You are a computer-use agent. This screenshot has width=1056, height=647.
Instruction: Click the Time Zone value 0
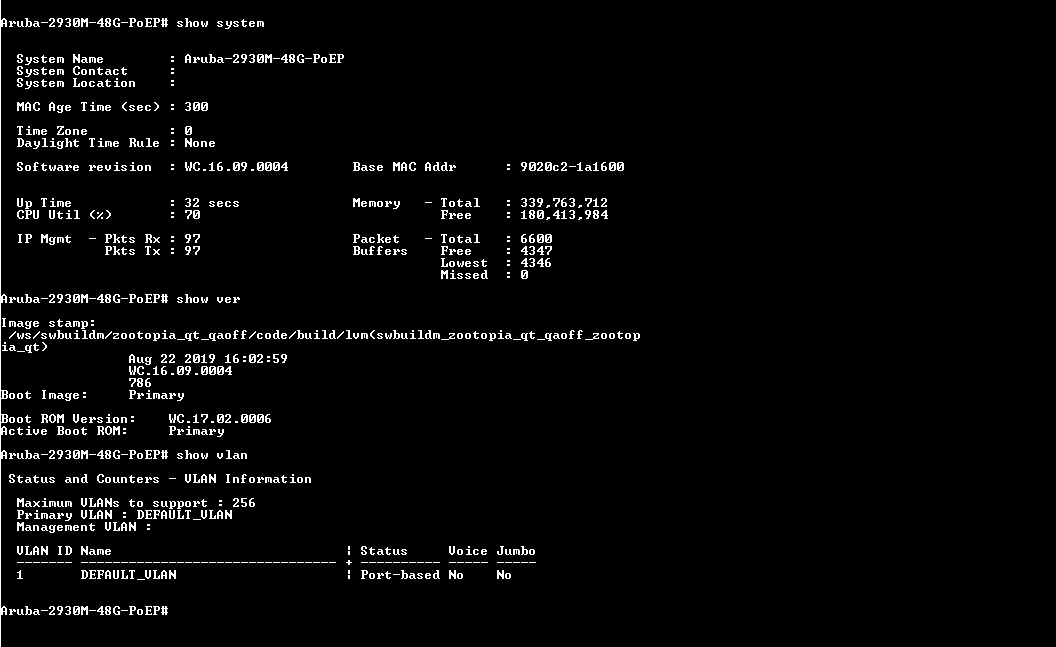click(188, 131)
